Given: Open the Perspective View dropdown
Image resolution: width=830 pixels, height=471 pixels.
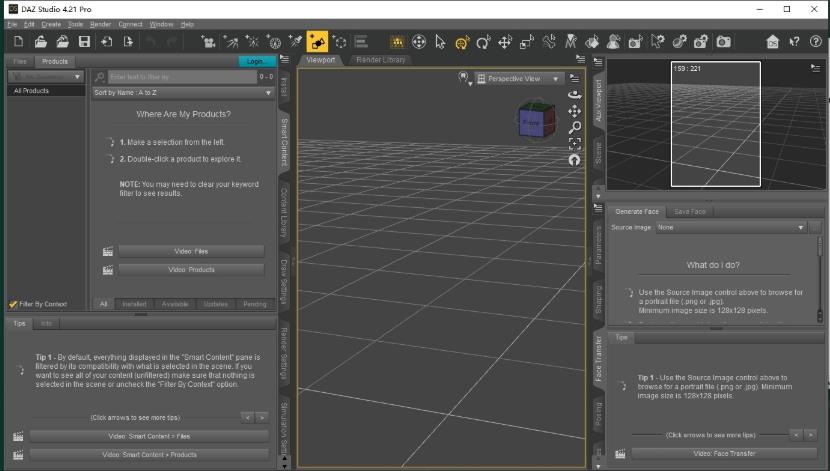Looking at the screenshot, I should click(519, 79).
